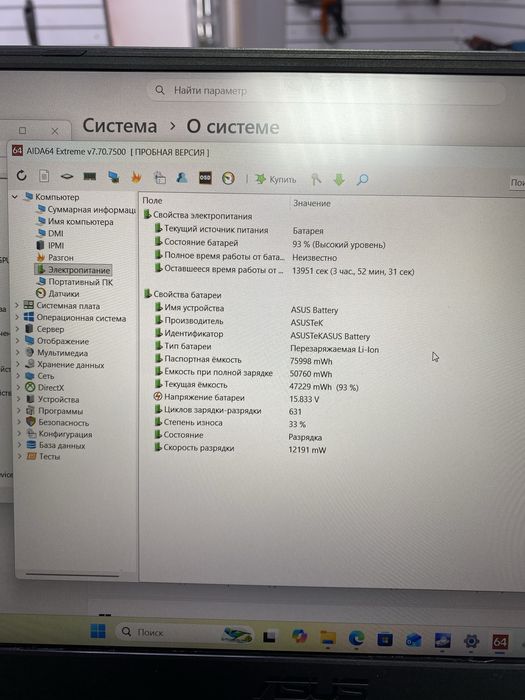Expand the DirectX tree node

tap(18, 388)
